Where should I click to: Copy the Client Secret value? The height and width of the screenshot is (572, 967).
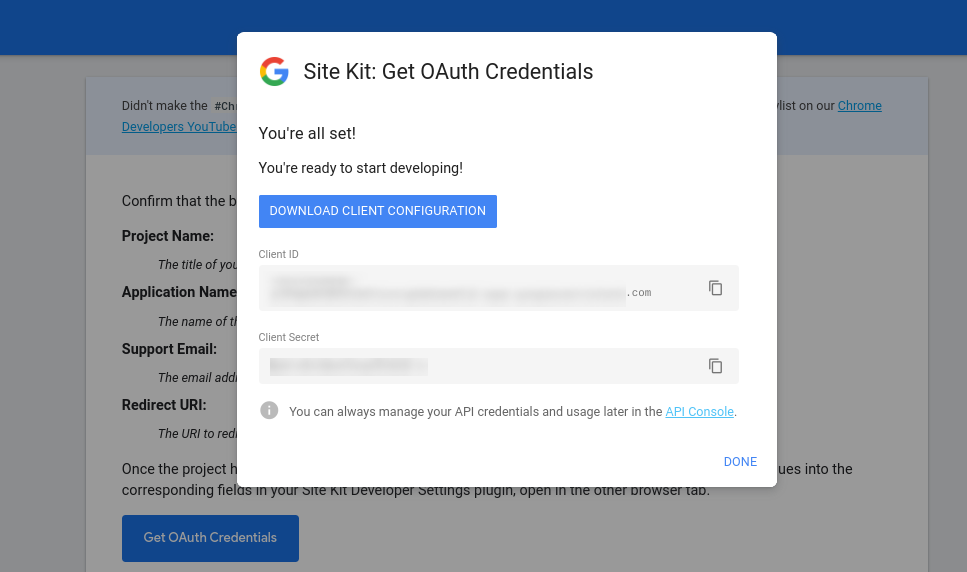715,366
